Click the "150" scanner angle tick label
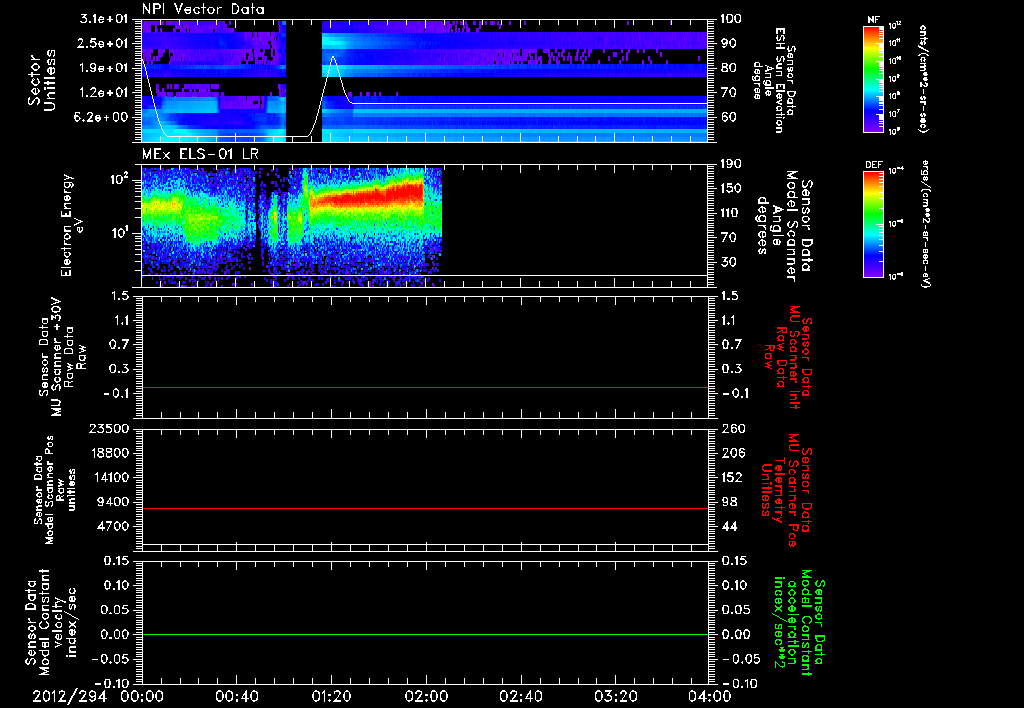Viewport: 1024px width, 708px height. [731, 189]
